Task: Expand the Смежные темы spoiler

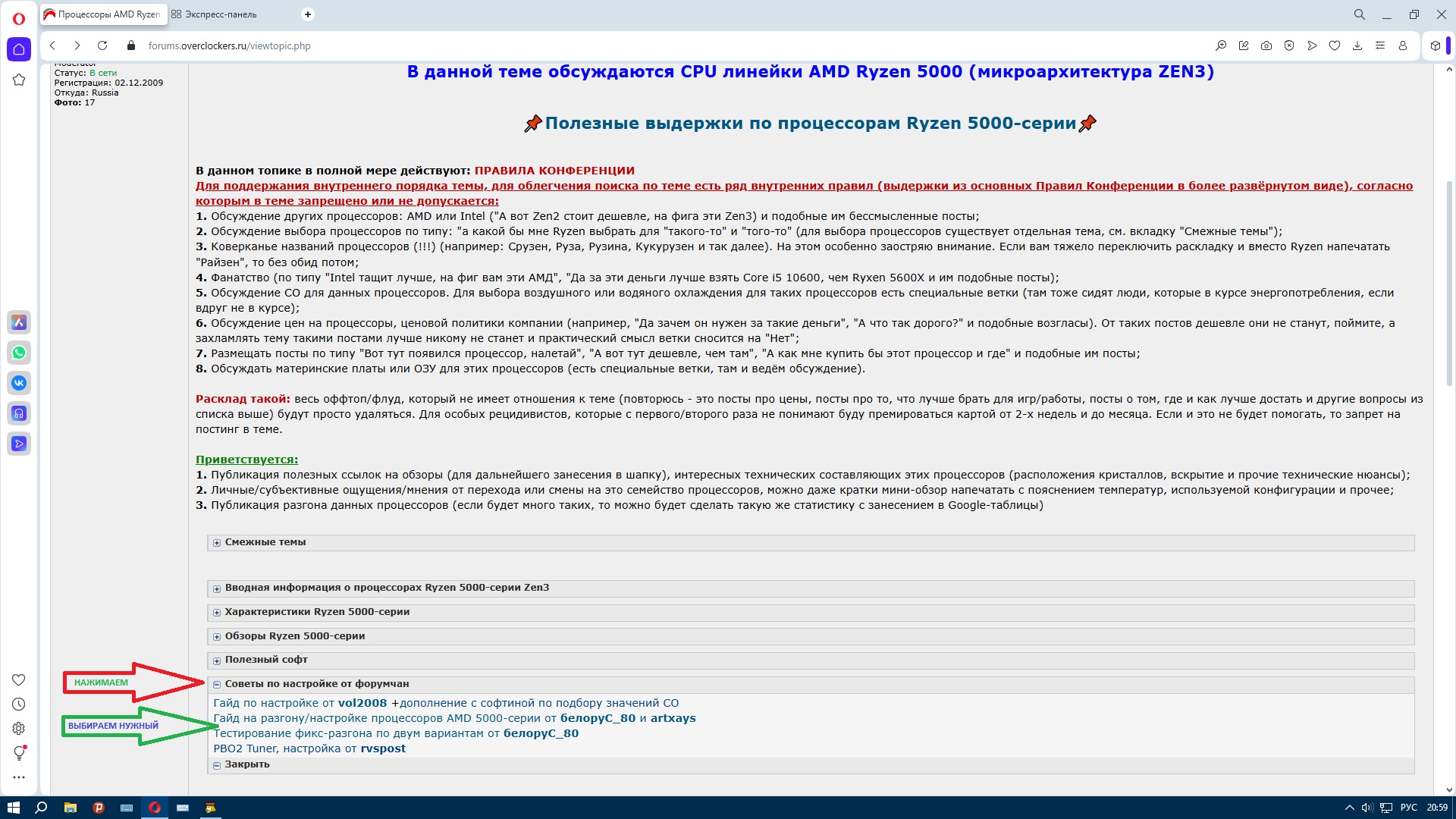Action: pos(265,542)
